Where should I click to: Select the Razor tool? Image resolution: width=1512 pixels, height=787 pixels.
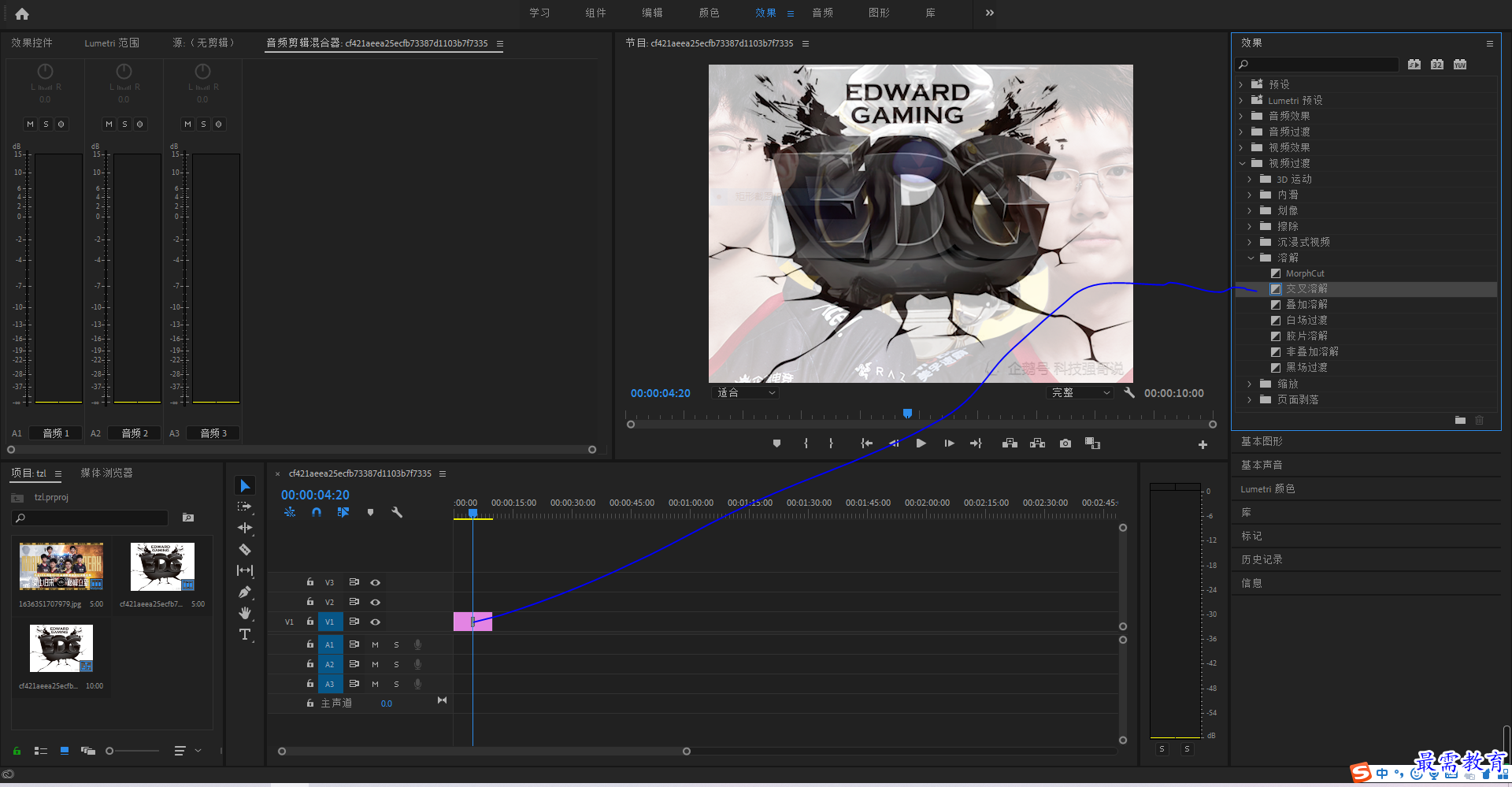tap(245, 549)
